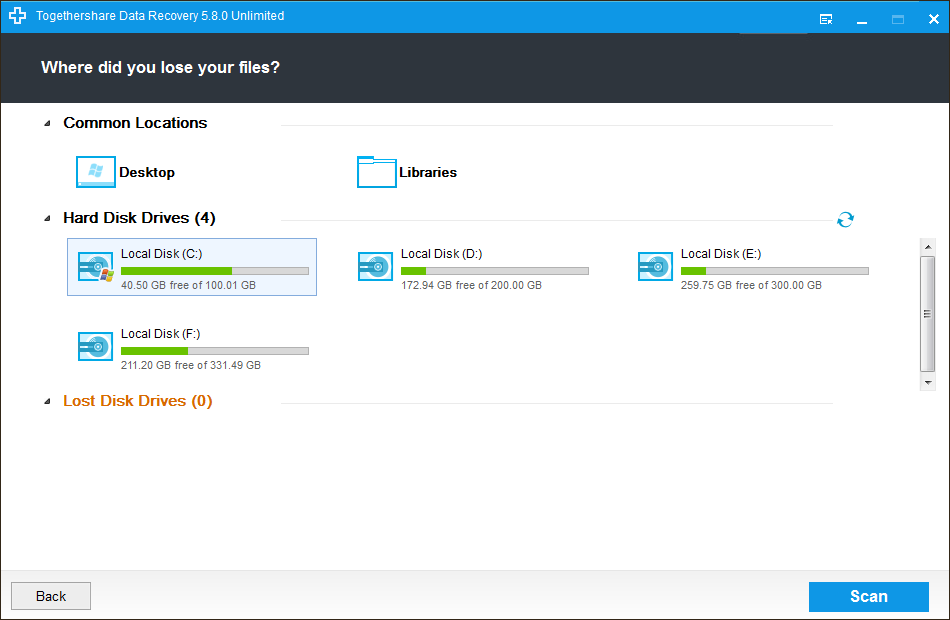
Task: Click the Local Disk (F:) label
Action: tap(161, 334)
